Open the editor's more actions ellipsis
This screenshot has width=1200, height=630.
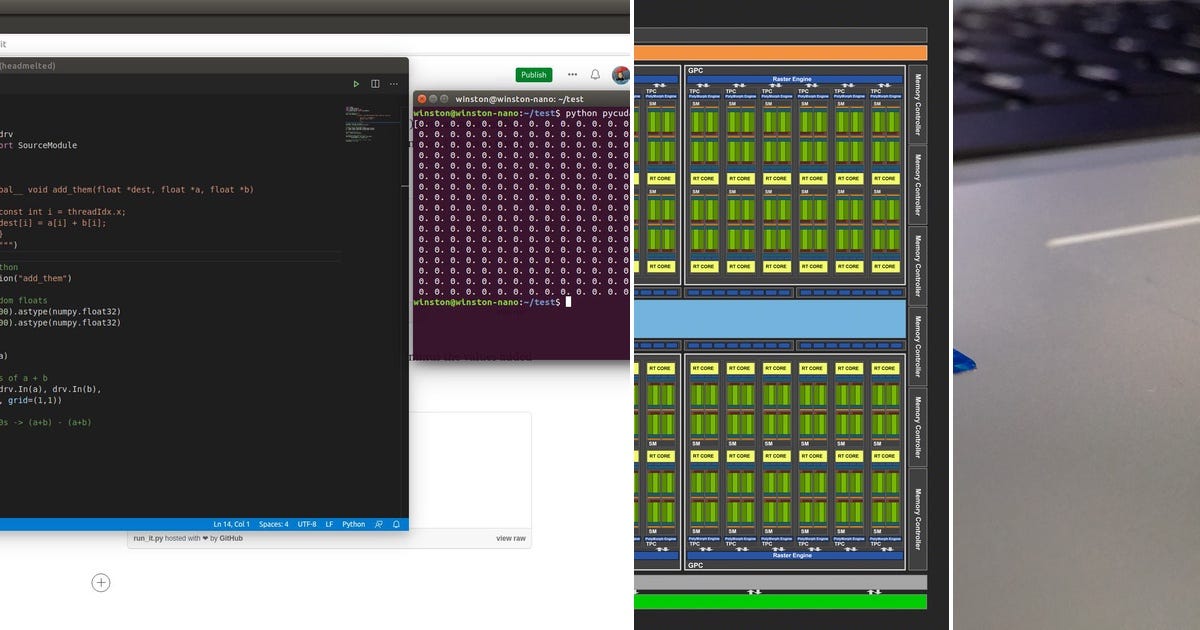[x=394, y=84]
